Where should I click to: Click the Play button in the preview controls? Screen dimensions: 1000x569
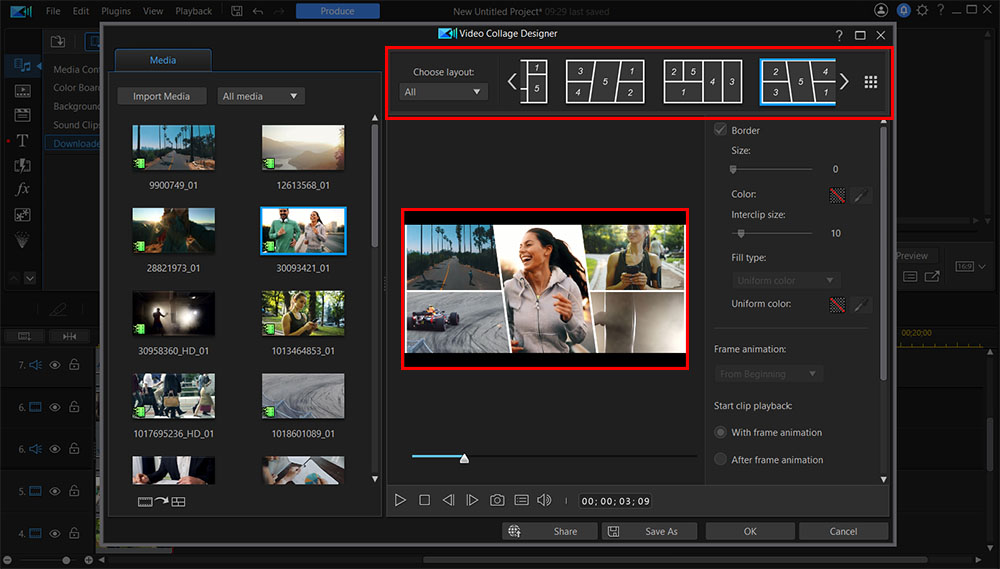[400, 500]
